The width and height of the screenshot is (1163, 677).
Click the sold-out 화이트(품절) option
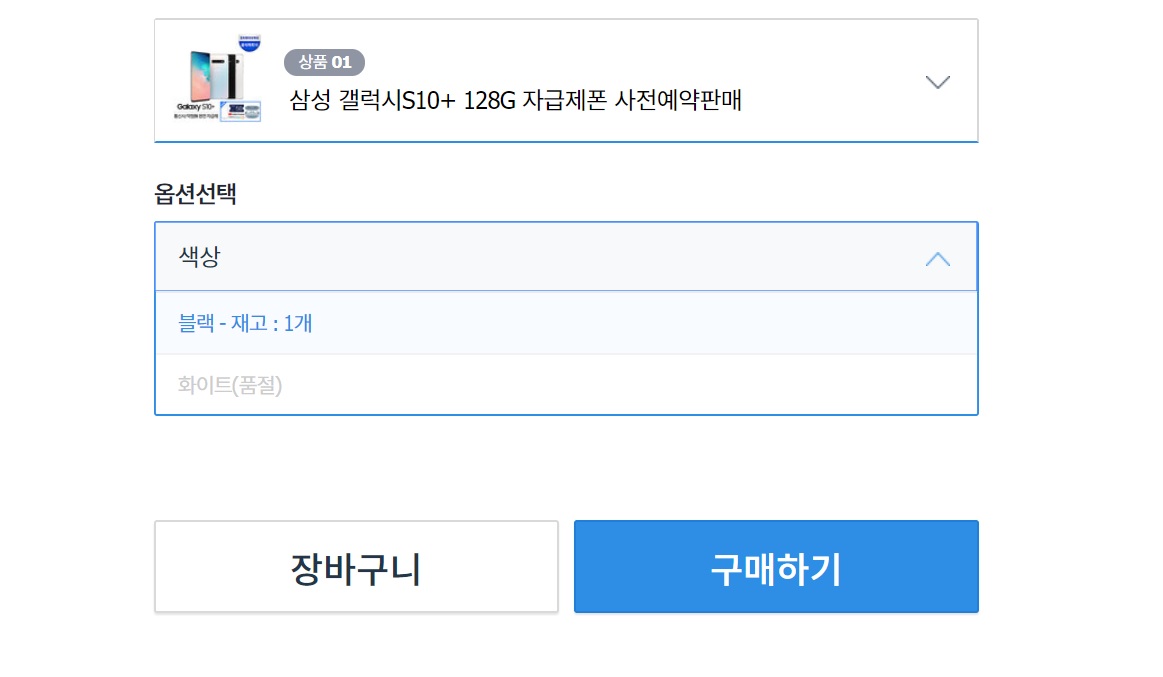tap(230, 385)
